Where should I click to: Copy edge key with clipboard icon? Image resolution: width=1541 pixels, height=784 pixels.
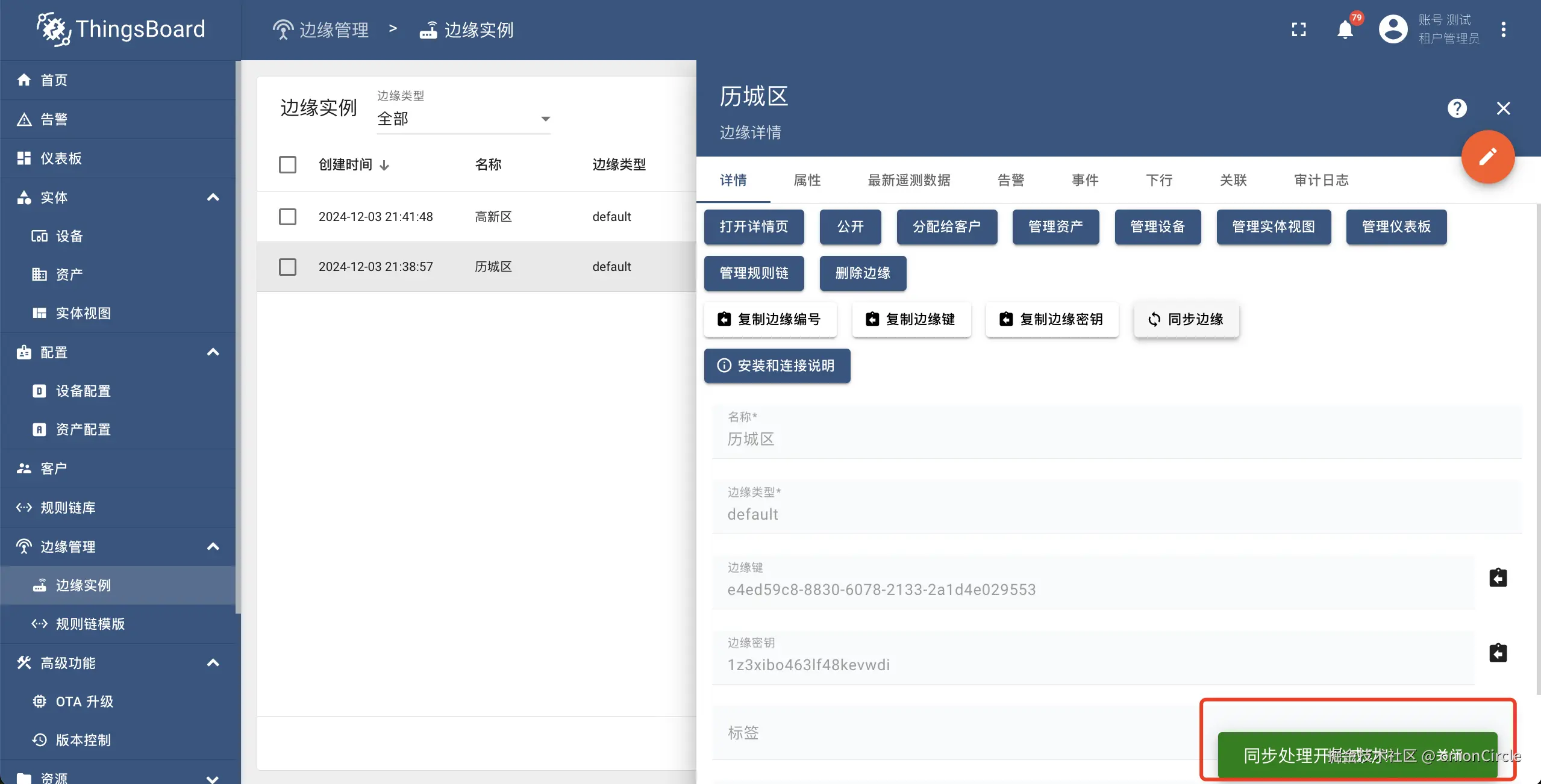1498,578
